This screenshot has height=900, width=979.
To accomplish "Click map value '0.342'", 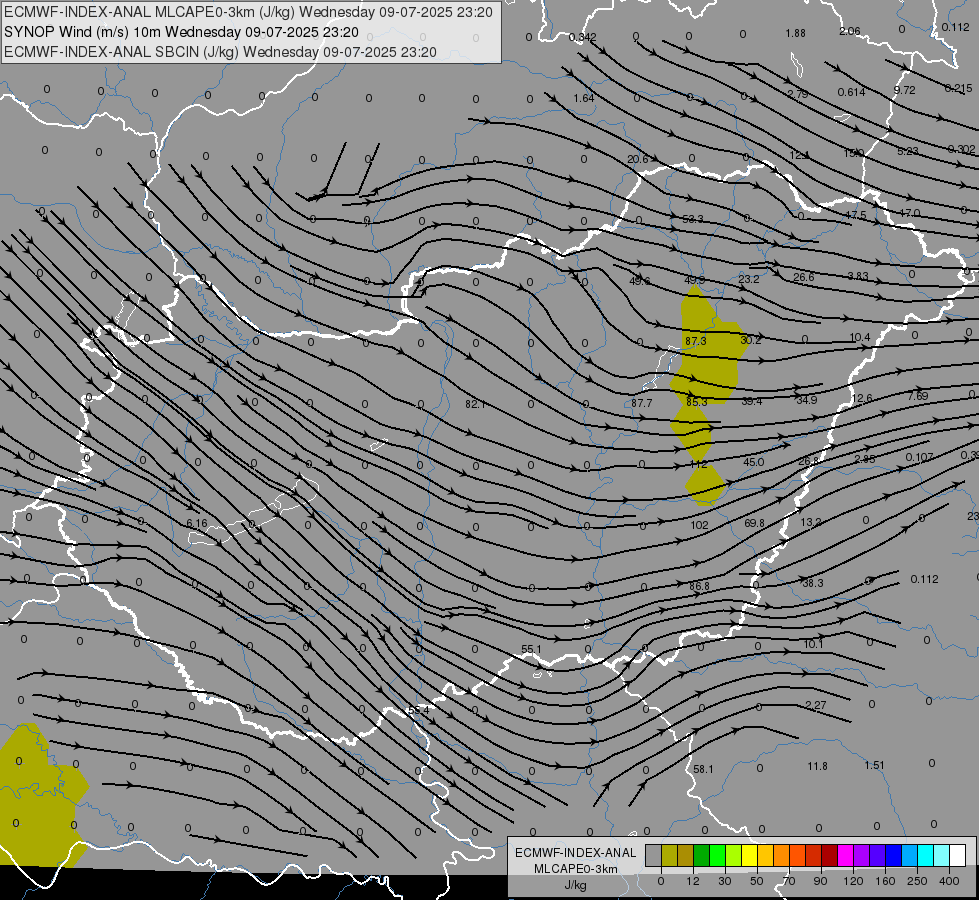I will 583,37.
